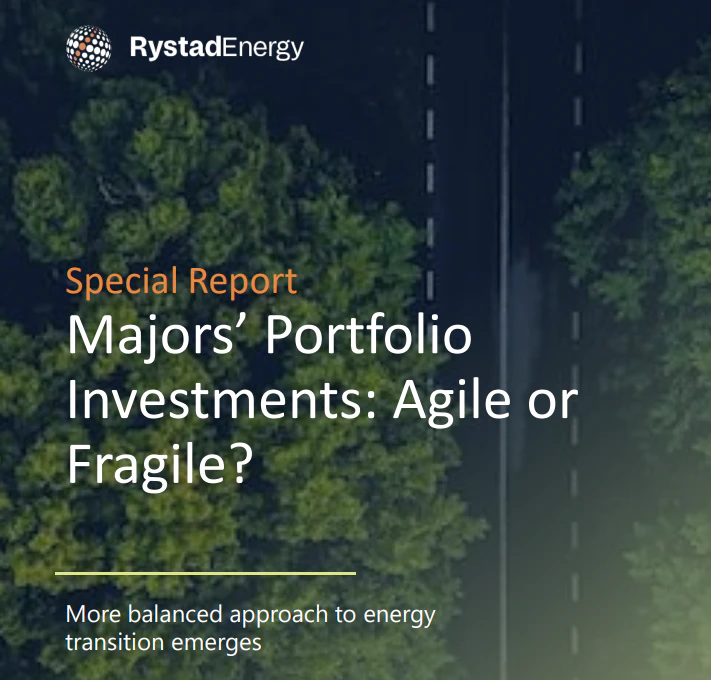Select the orange 'Special Report' heading
The width and height of the screenshot is (711, 680).
[181, 281]
